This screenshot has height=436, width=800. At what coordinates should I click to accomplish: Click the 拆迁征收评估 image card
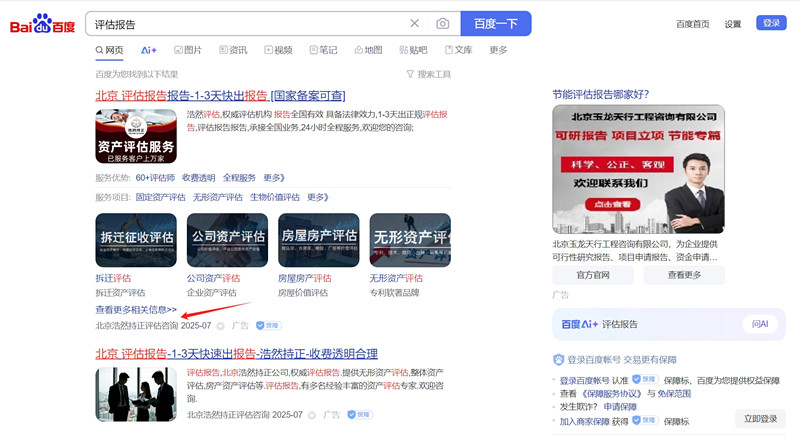pos(136,240)
